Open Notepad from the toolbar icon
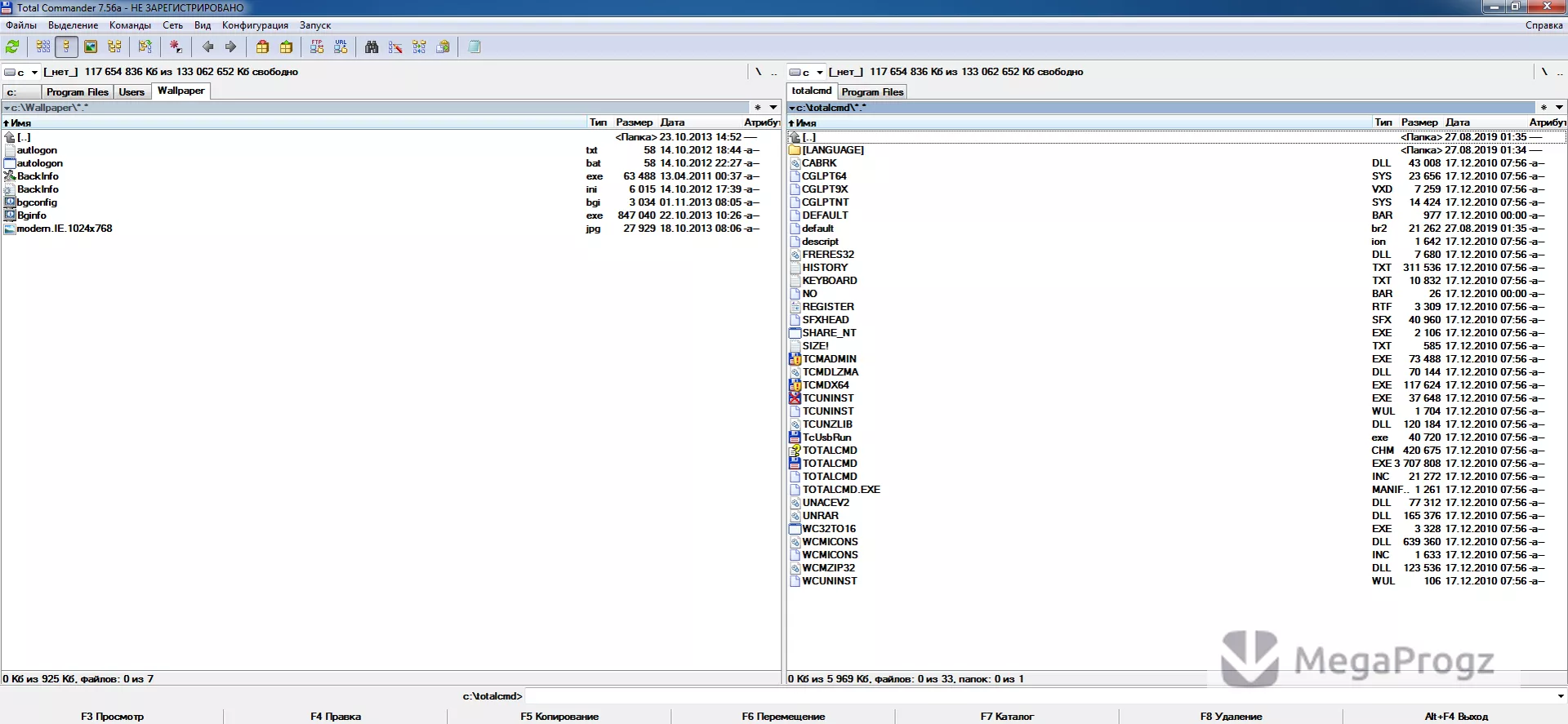Viewport: 1568px width, 724px height. click(474, 47)
